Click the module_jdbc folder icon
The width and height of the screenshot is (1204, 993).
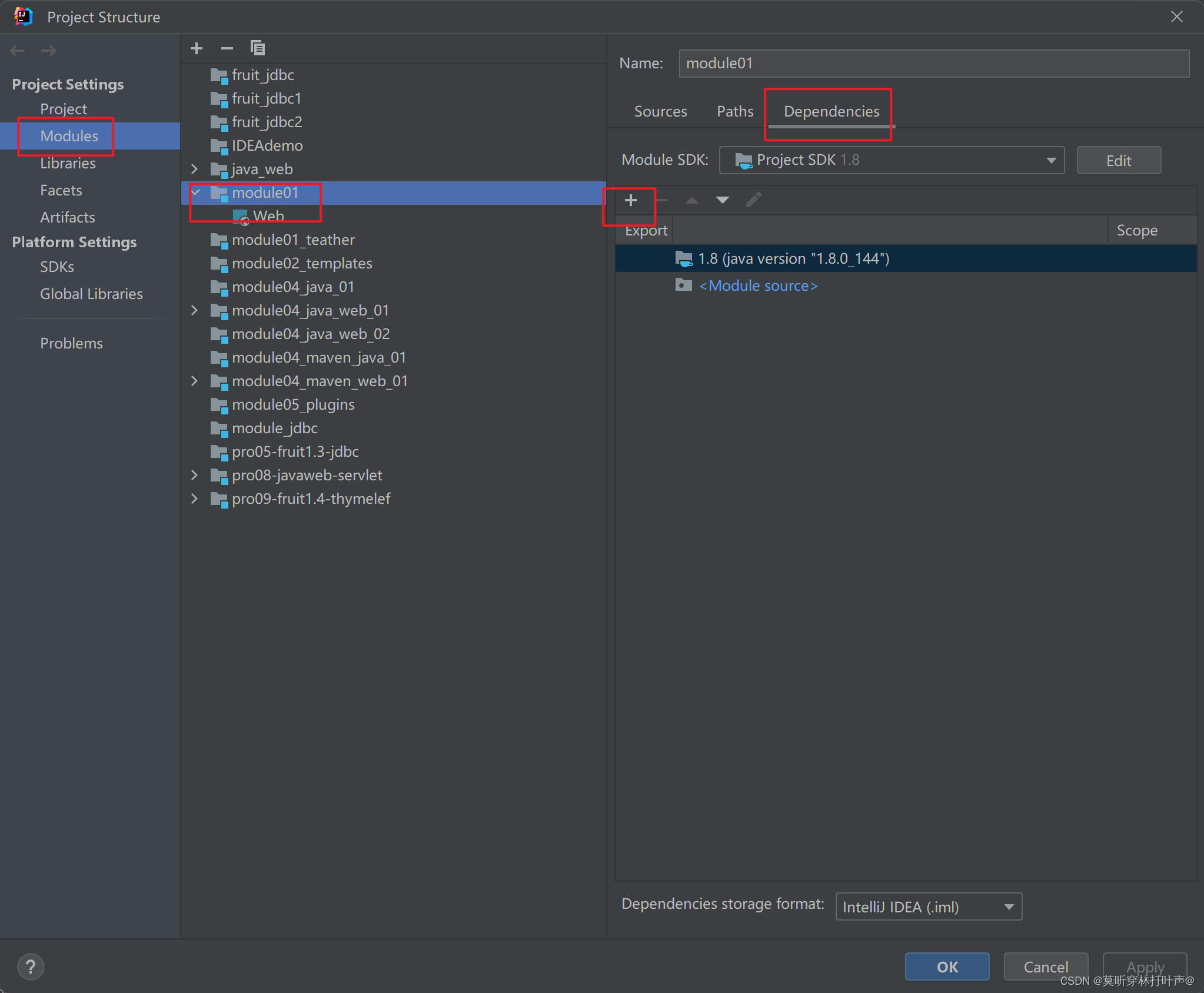[x=219, y=429]
